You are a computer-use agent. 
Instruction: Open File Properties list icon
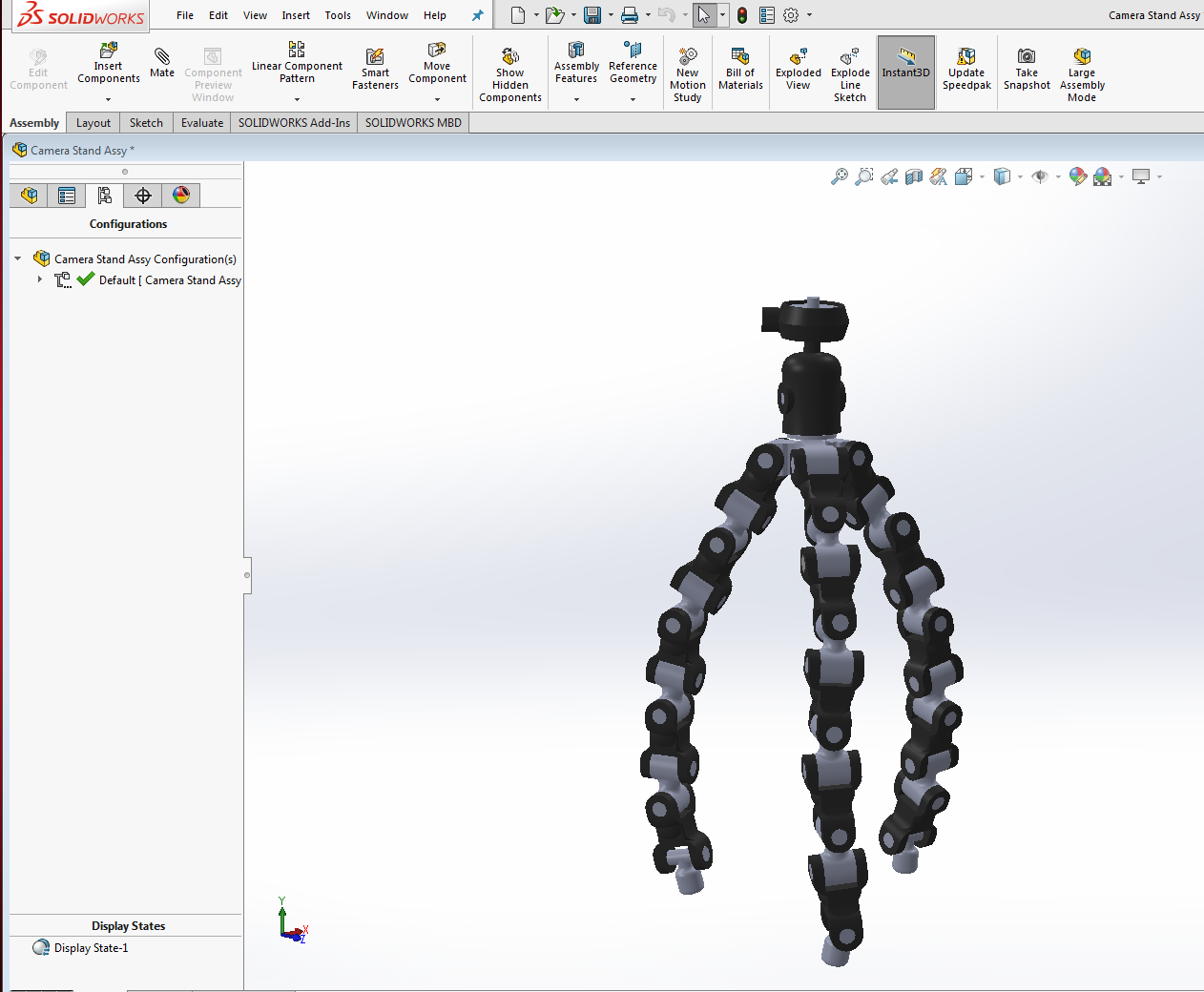point(767,15)
